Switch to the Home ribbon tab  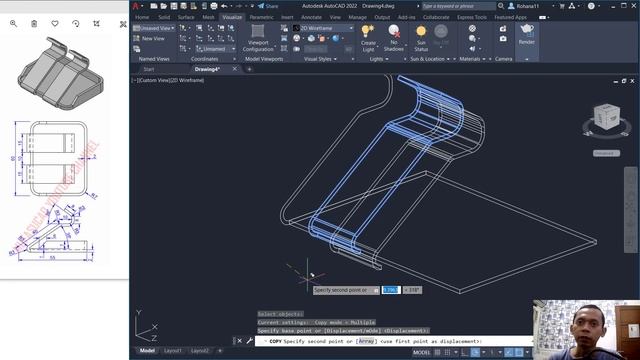(142, 17)
